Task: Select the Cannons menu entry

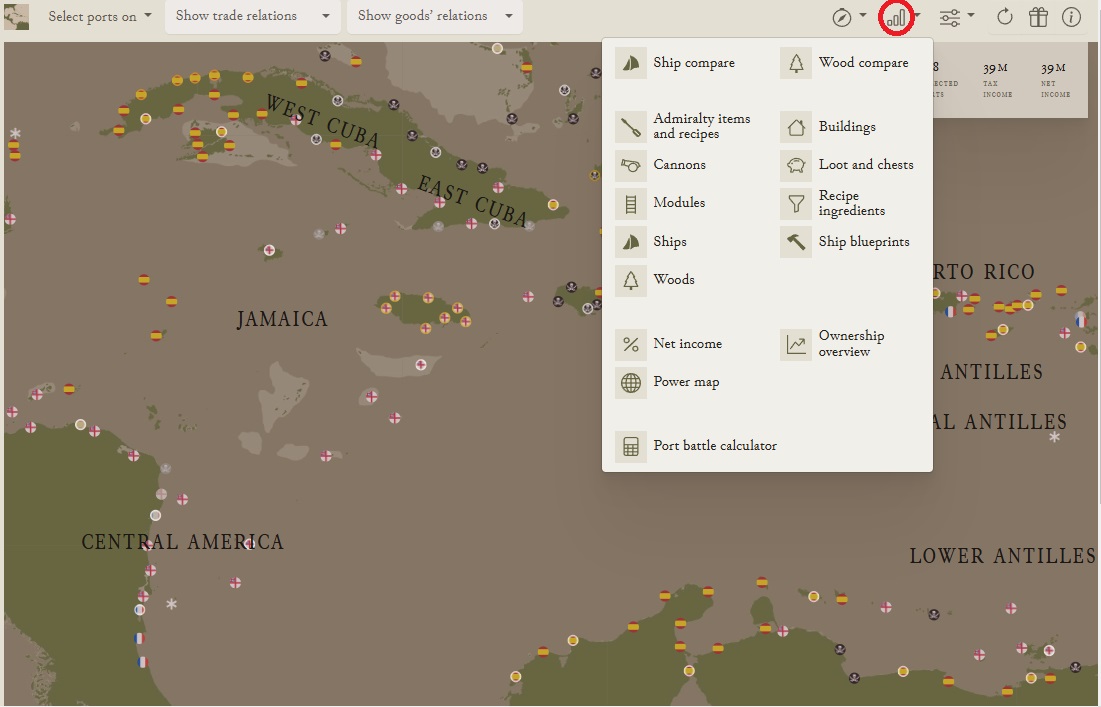Action: point(678,164)
